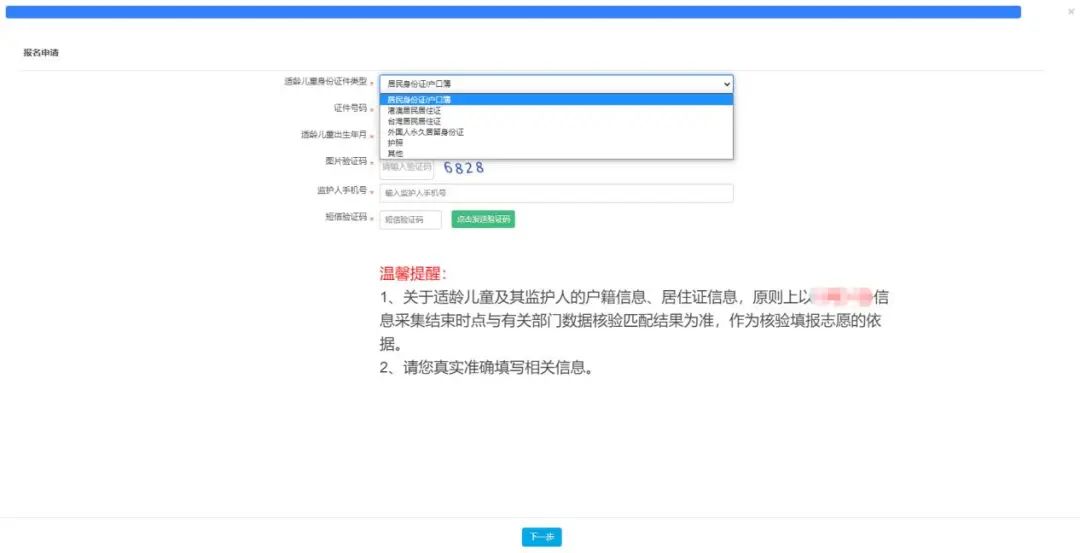Close the dialog with the top-right X

(1071, 11)
